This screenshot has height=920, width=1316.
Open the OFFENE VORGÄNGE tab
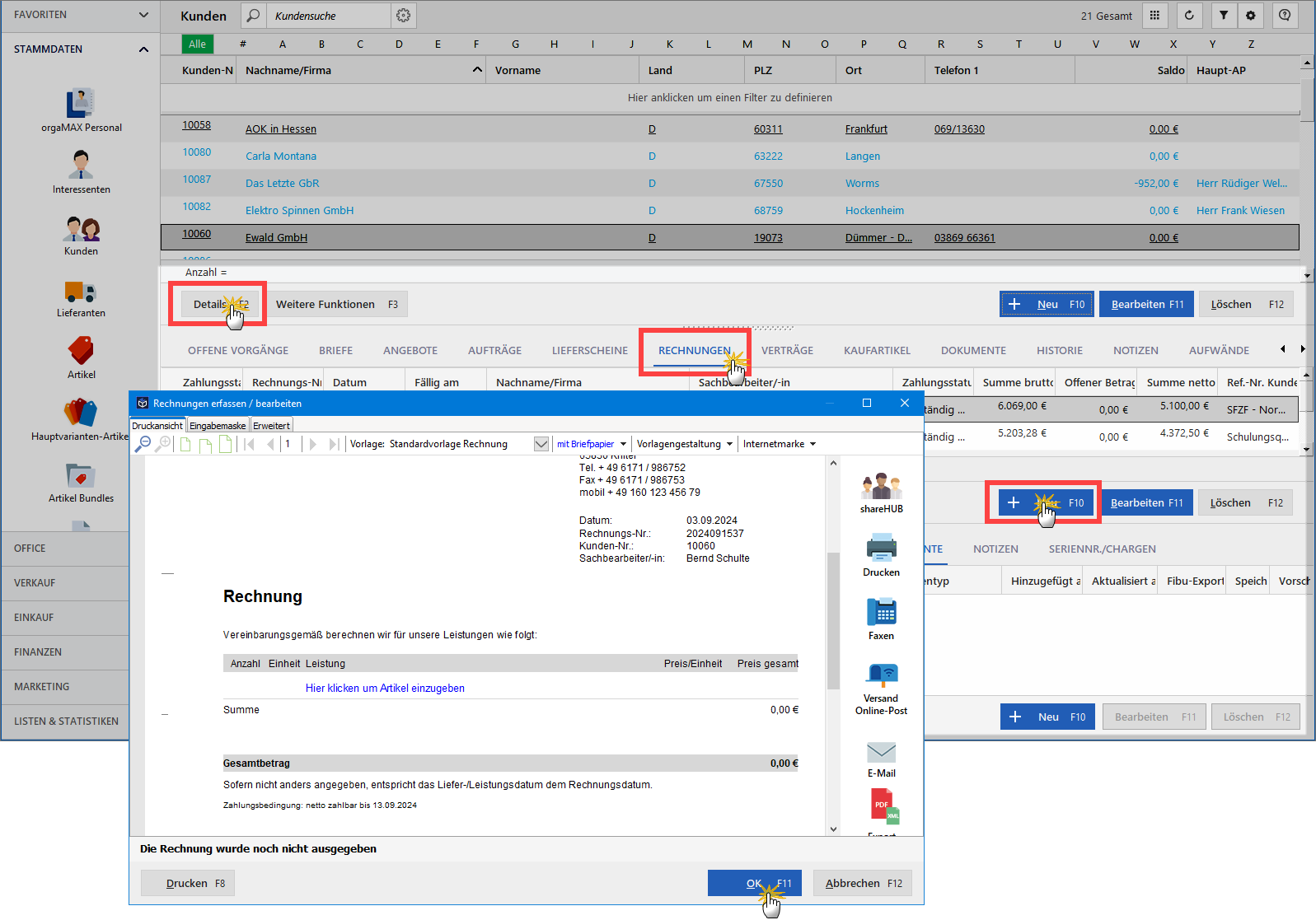pyautogui.click(x=238, y=350)
